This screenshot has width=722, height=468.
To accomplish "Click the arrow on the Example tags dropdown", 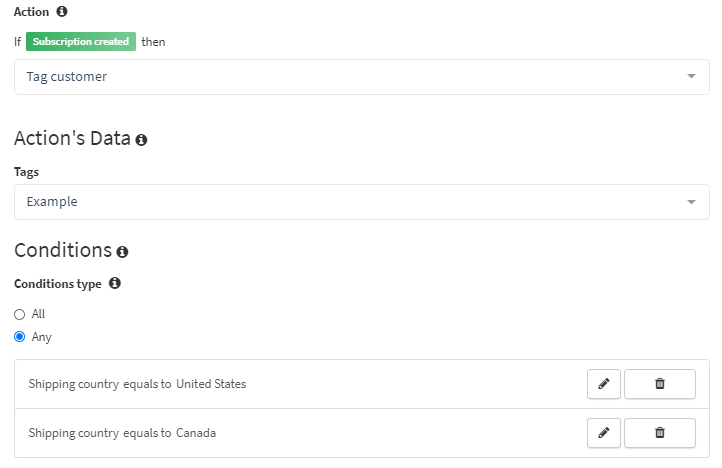I will coord(691,202).
